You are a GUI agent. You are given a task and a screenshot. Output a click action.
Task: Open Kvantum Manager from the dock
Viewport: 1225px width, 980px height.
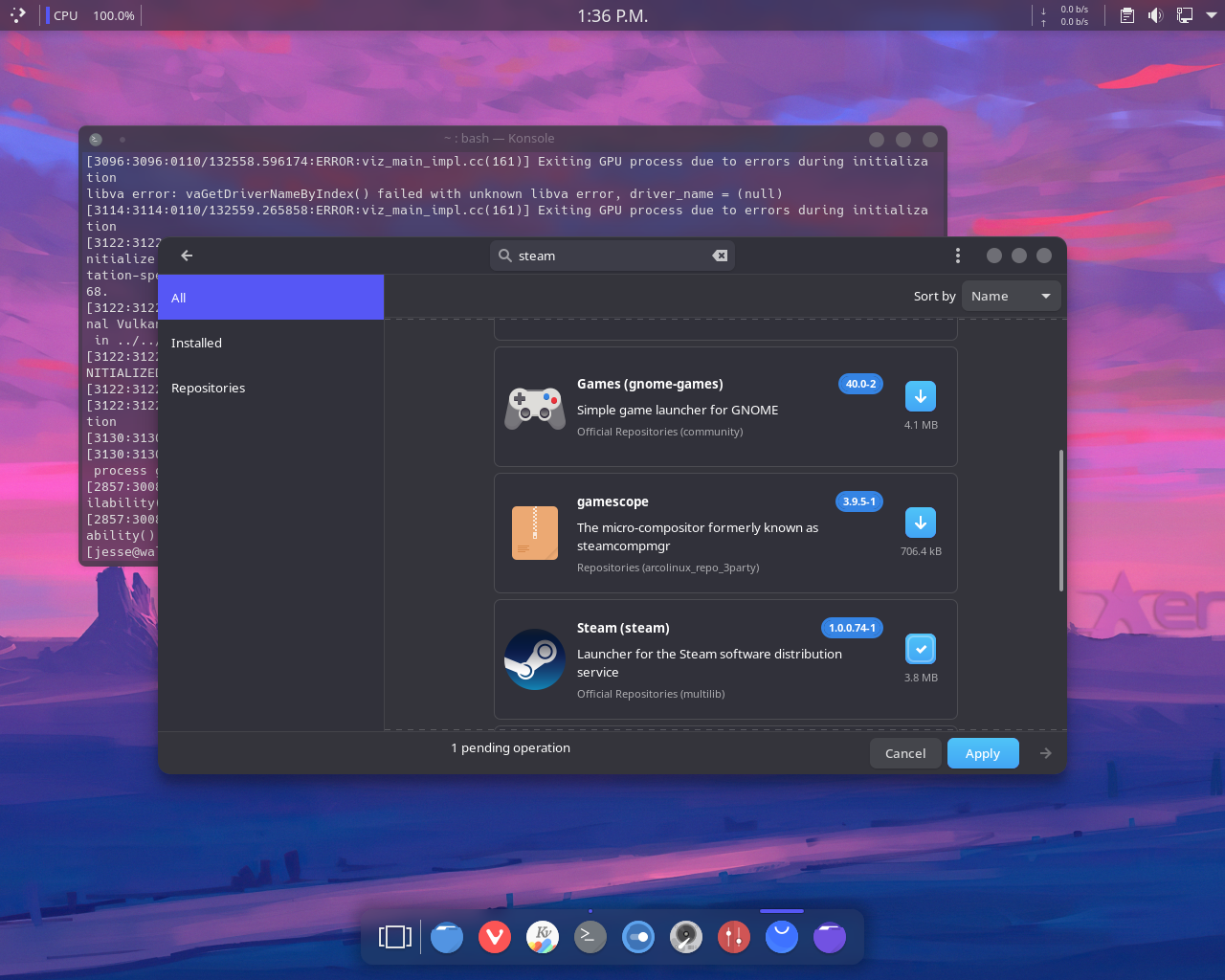coord(543,937)
